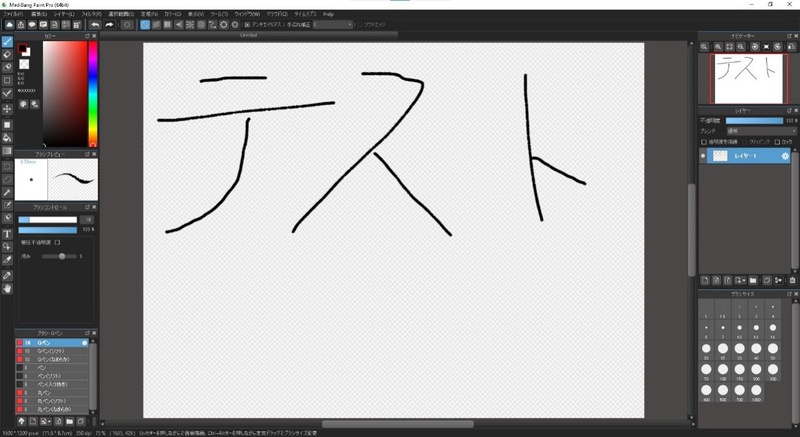Screen dimensions: 800x437
Task: Click the Redo arrow in the toolbar
Action: pyautogui.click(x=109, y=24)
